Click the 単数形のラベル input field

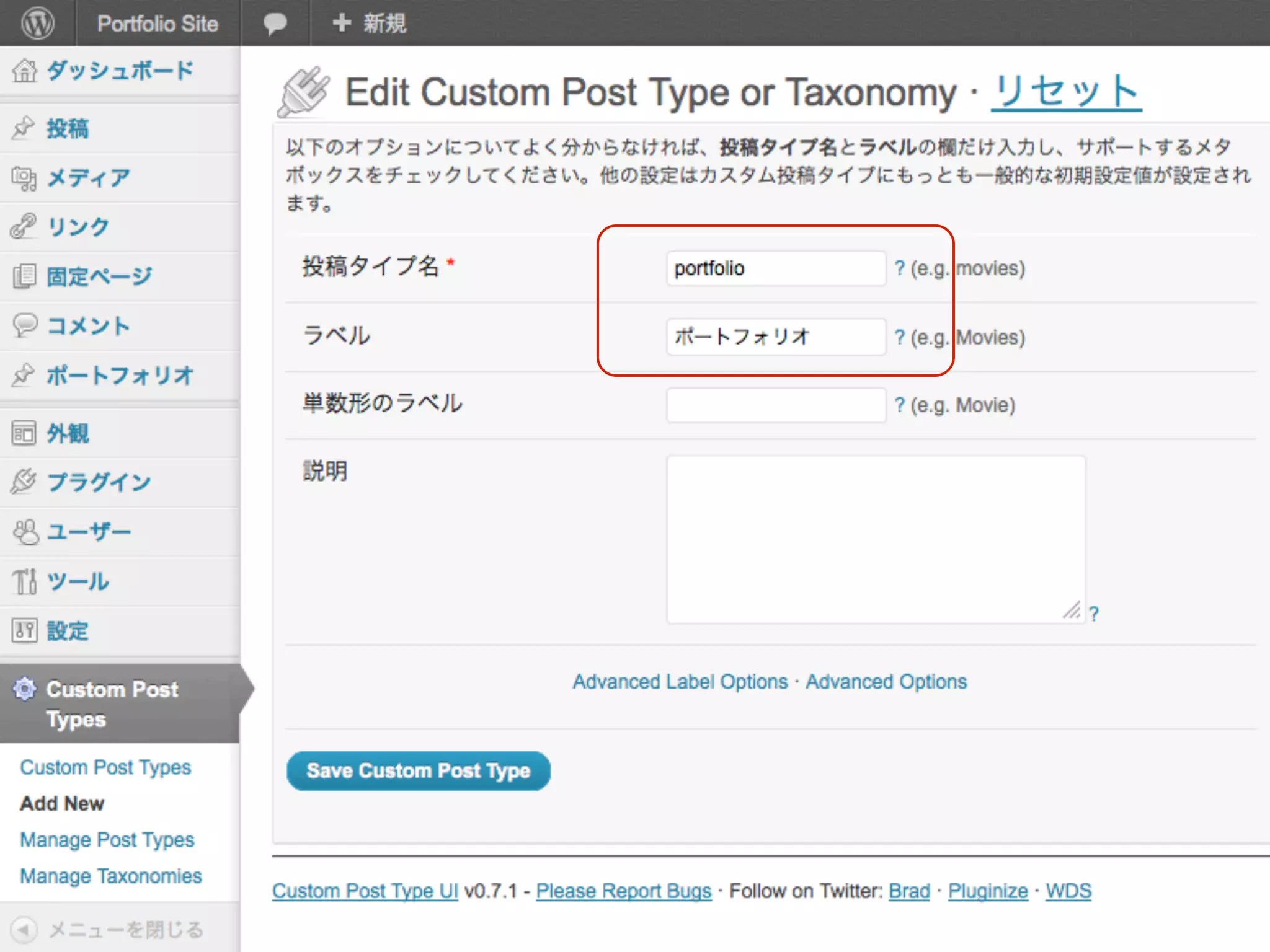click(775, 405)
